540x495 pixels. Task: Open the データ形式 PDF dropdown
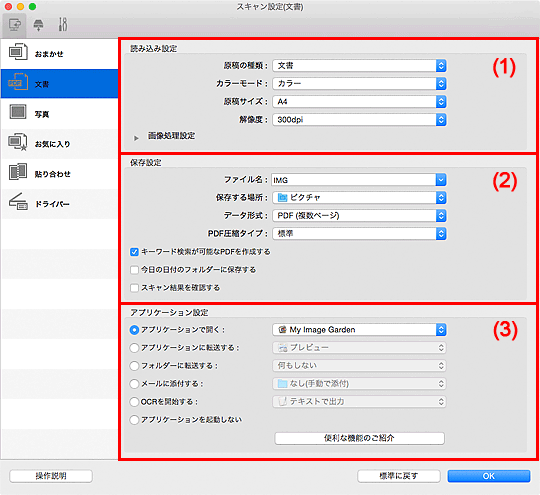click(x=359, y=216)
